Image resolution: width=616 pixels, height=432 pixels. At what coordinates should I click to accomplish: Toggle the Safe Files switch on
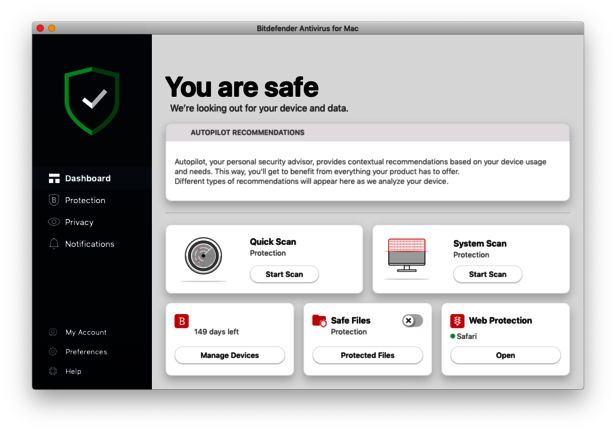pos(412,321)
